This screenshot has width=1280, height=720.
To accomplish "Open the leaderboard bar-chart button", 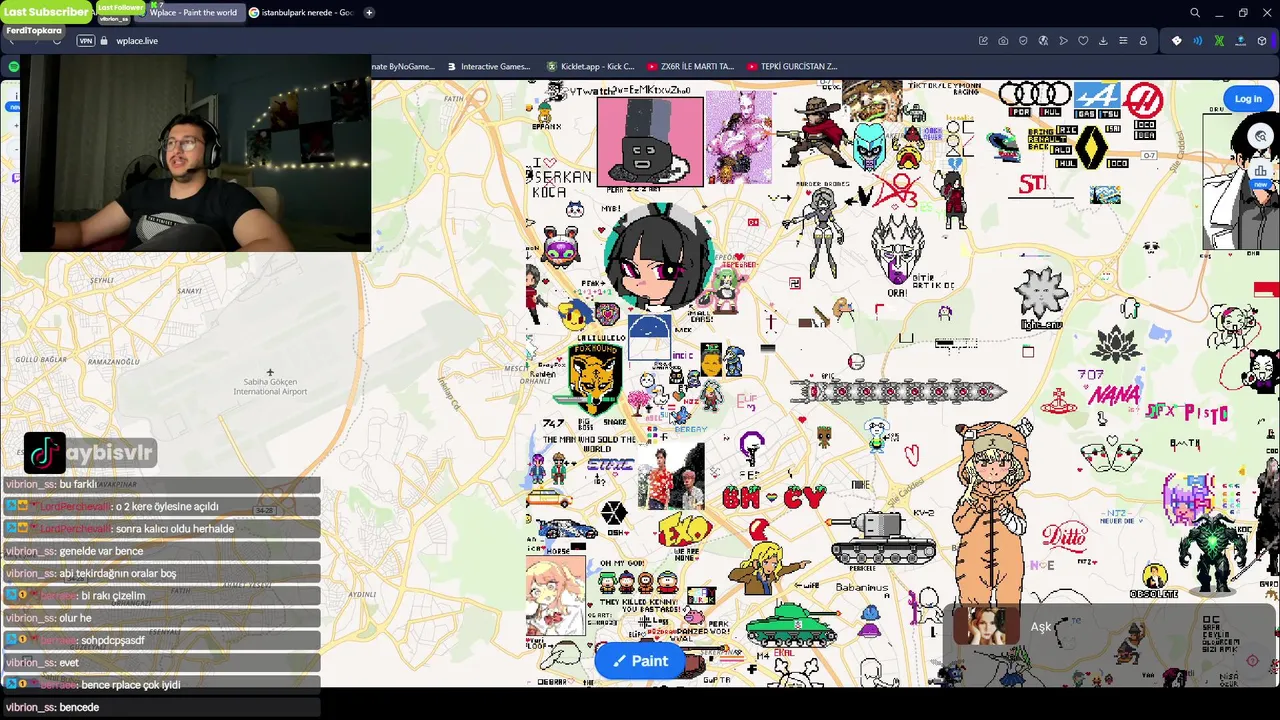I will tap(1261, 171).
